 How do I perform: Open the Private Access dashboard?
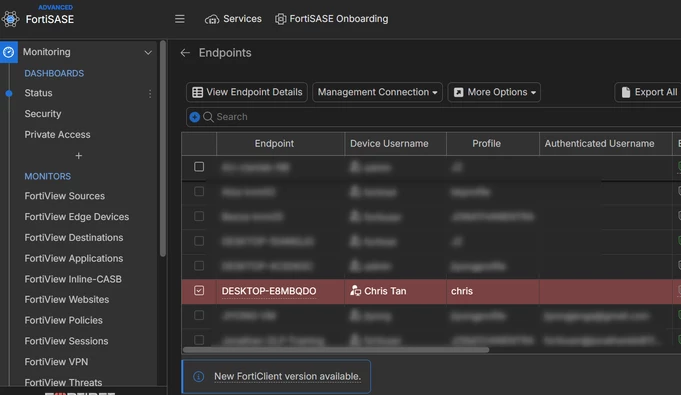pyautogui.click(x=57, y=135)
